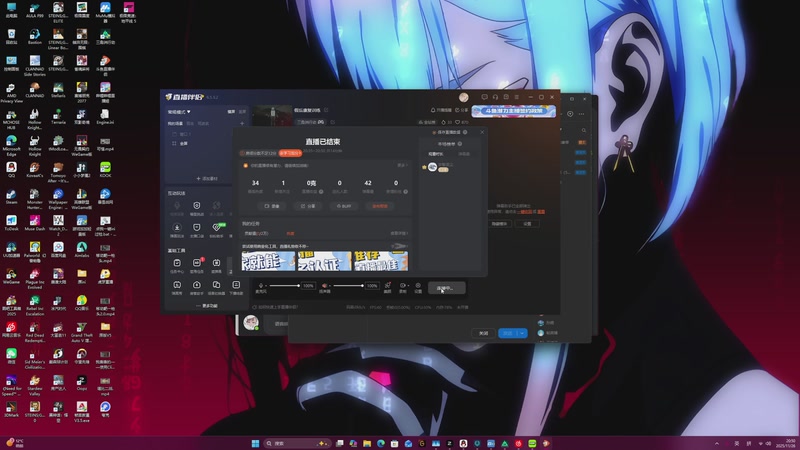Viewport: 800px width, 450px height.
Task: Click the base tool icon with the red badge
Action: (197, 263)
